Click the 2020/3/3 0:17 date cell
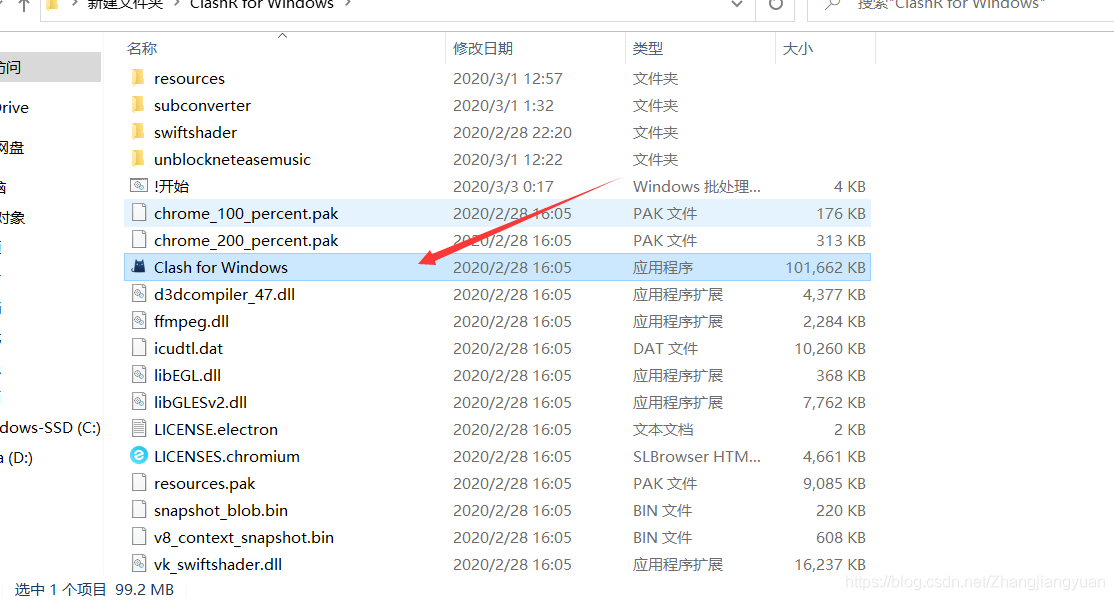Screen dimensions: 1114x600 [503, 186]
